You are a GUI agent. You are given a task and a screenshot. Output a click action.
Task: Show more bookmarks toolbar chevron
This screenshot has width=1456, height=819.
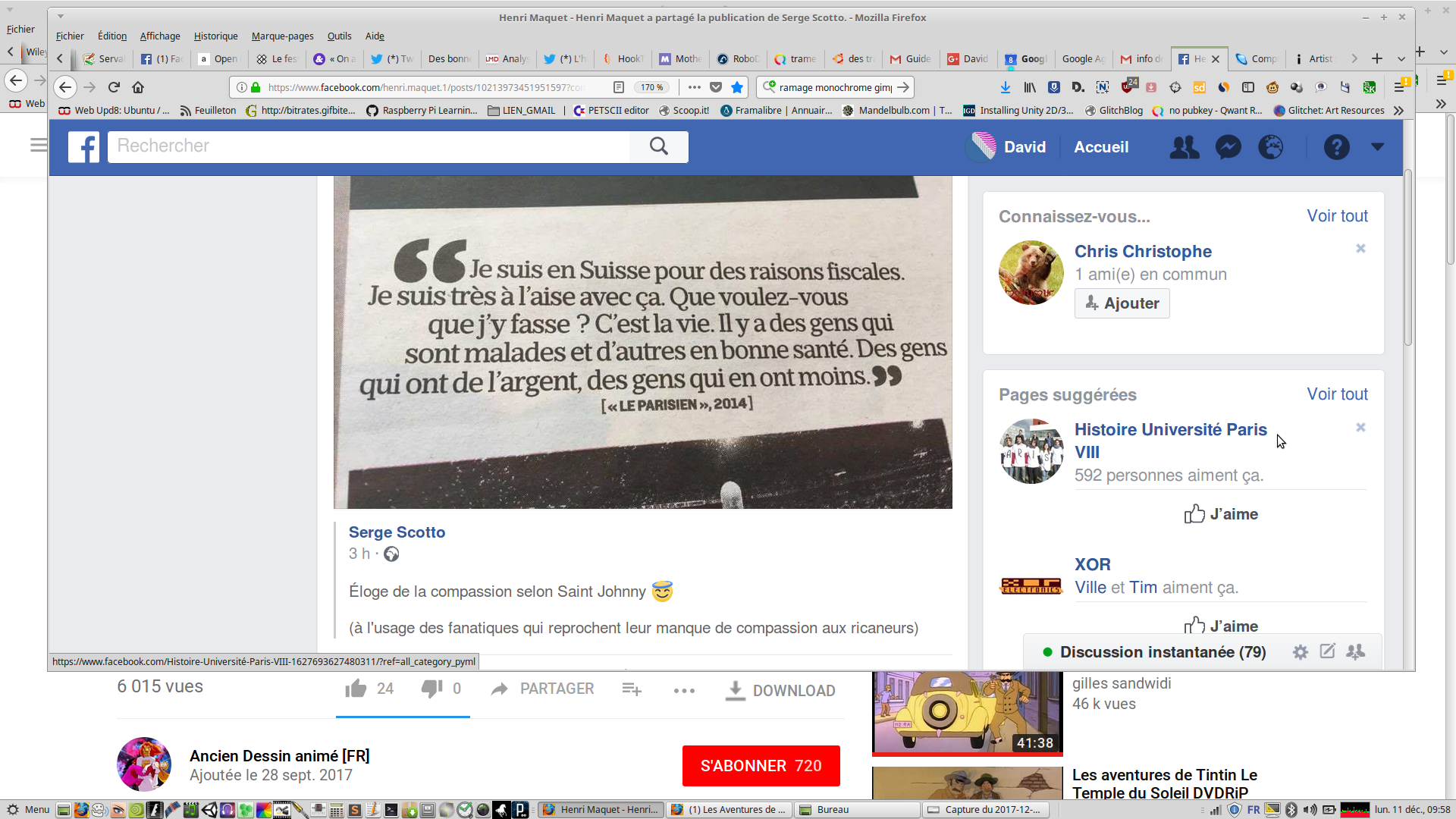pos(1398,111)
